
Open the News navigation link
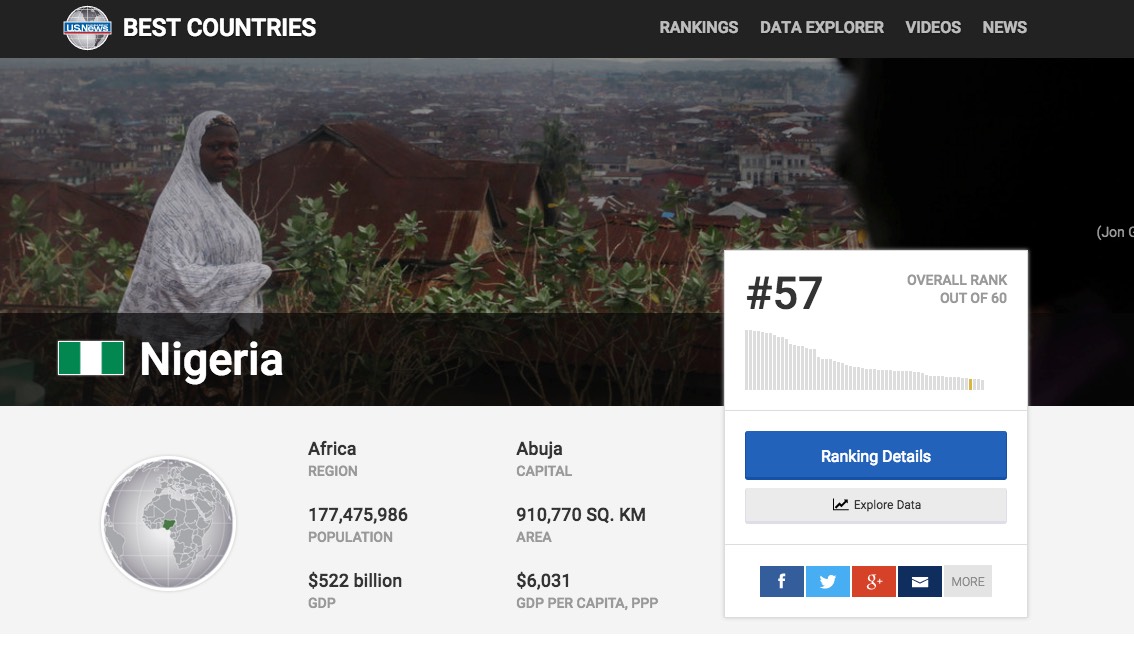click(1004, 27)
